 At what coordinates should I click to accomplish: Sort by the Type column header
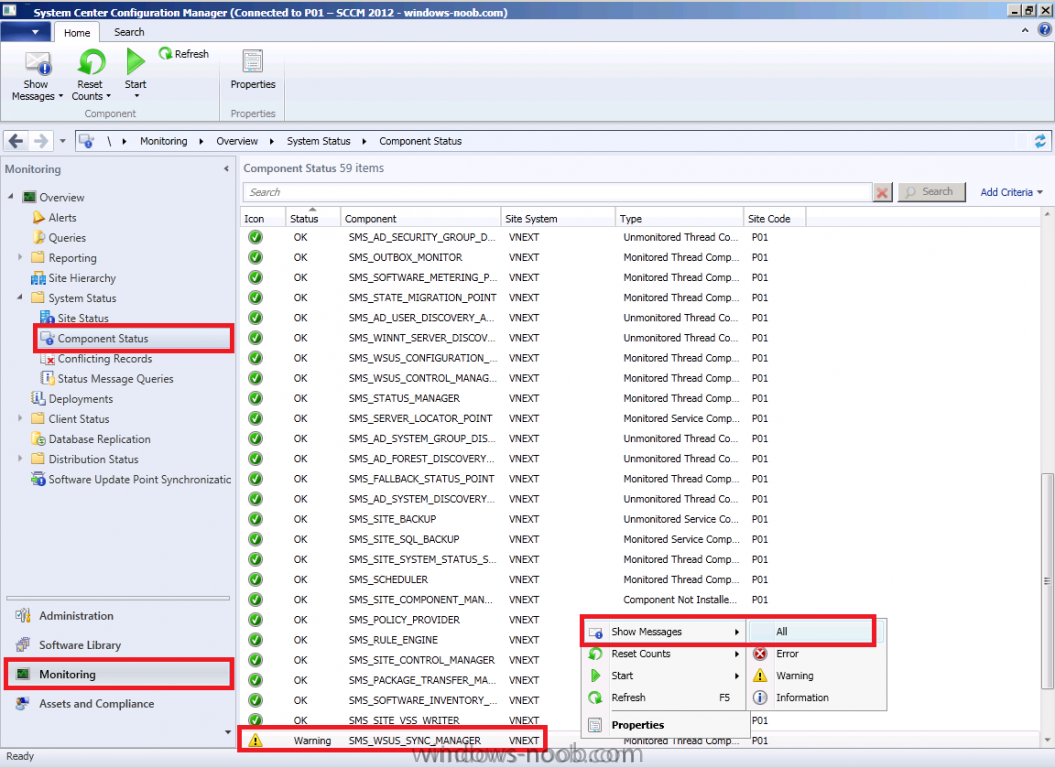coord(680,219)
